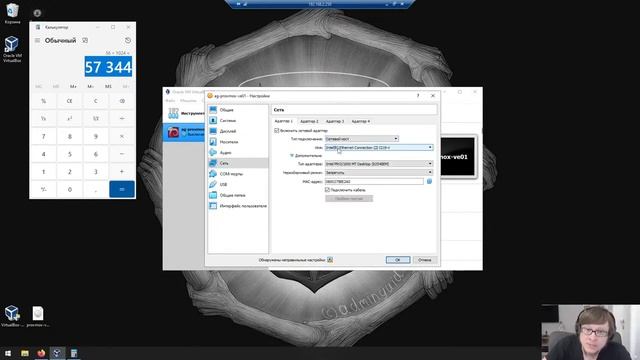Click the disabled port forwarding button
Viewport: 640px width, 360px height.
[349, 198]
